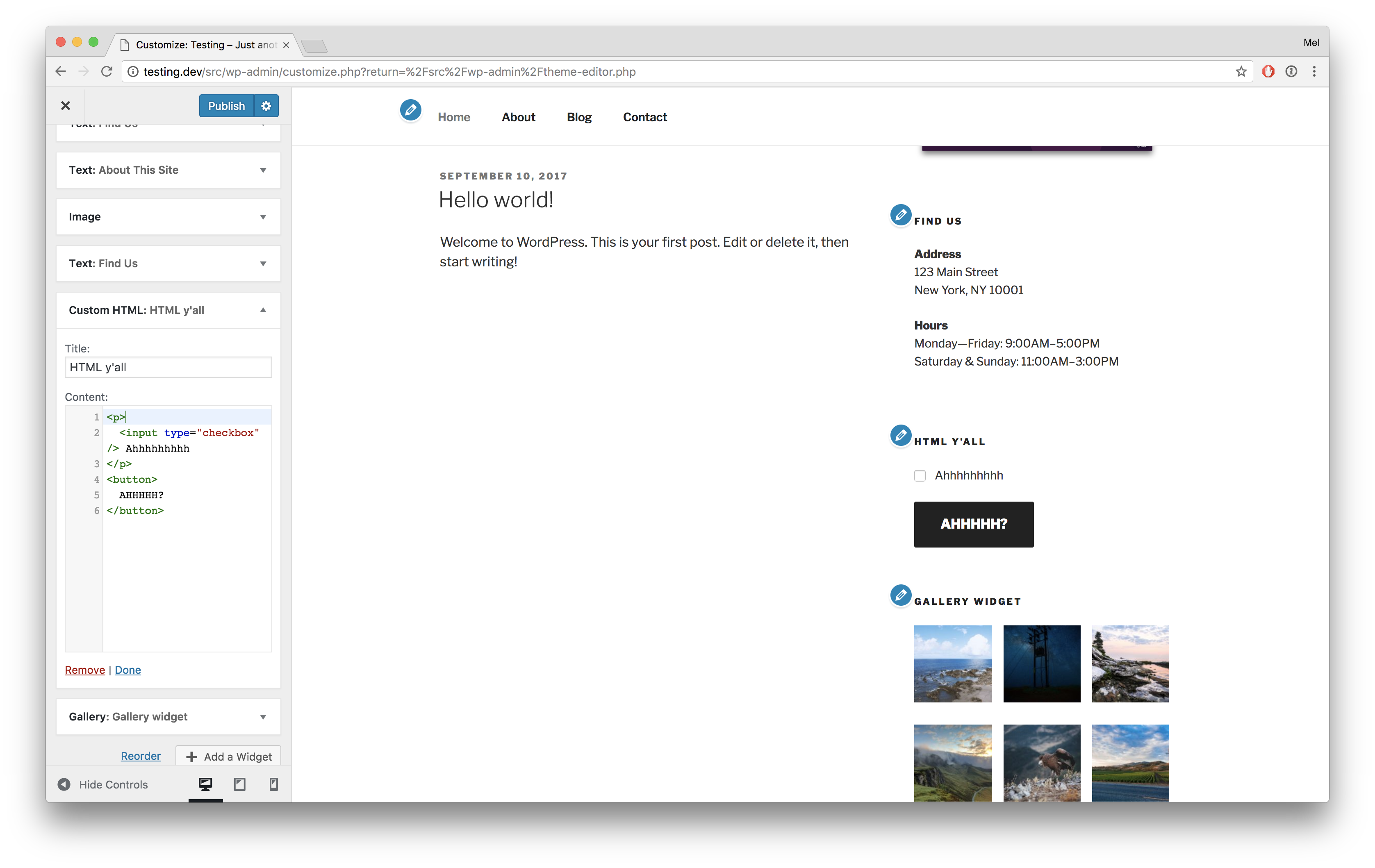The height and width of the screenshot is (868, 1375).
Task: Click the Title input field
Action: pos(168,367)
